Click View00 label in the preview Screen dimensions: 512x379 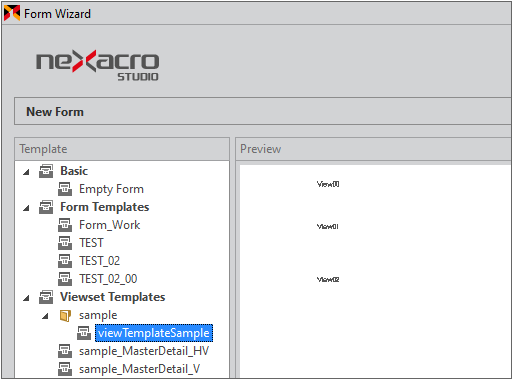coord(328,184)
